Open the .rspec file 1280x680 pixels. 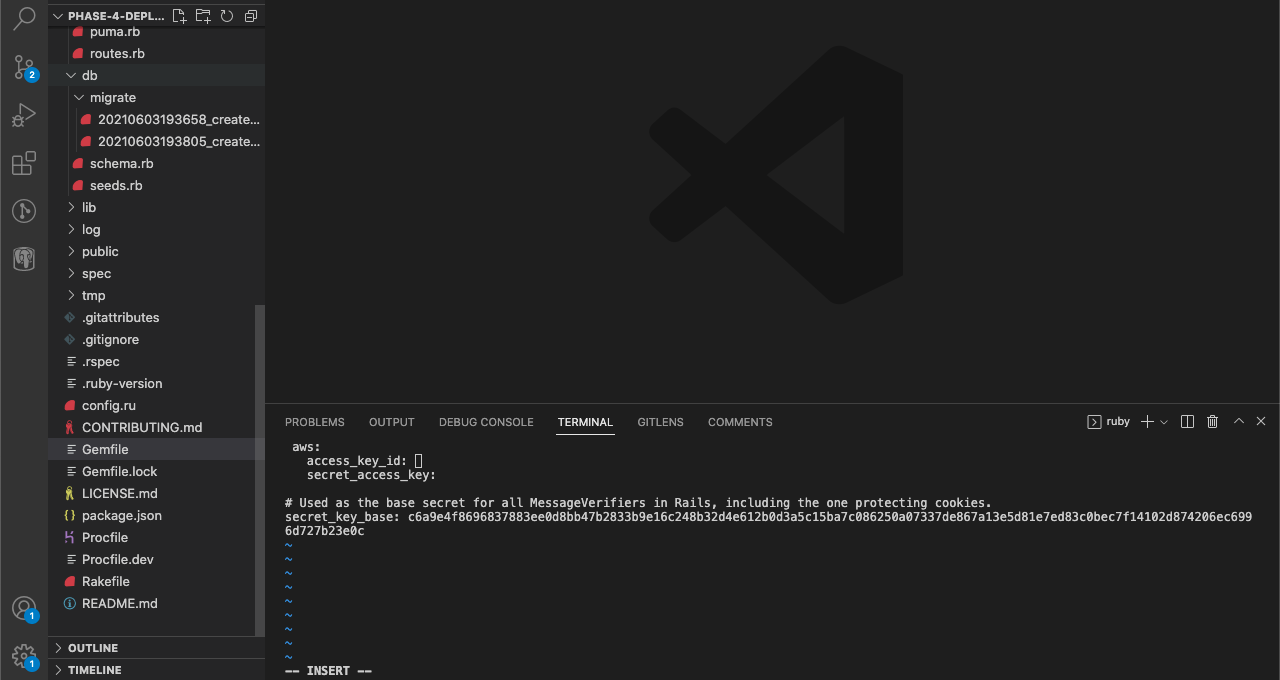[156, 362]
